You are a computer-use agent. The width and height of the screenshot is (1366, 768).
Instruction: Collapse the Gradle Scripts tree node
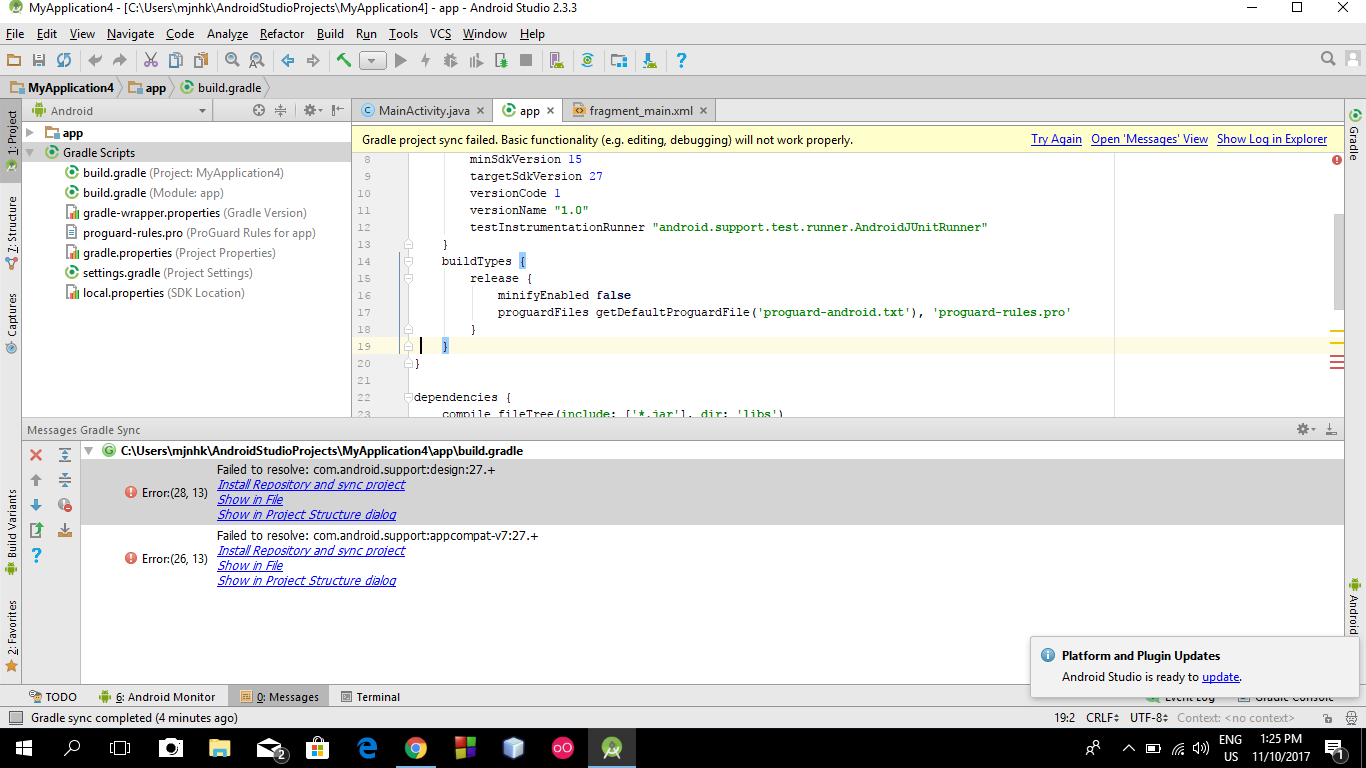30,153
